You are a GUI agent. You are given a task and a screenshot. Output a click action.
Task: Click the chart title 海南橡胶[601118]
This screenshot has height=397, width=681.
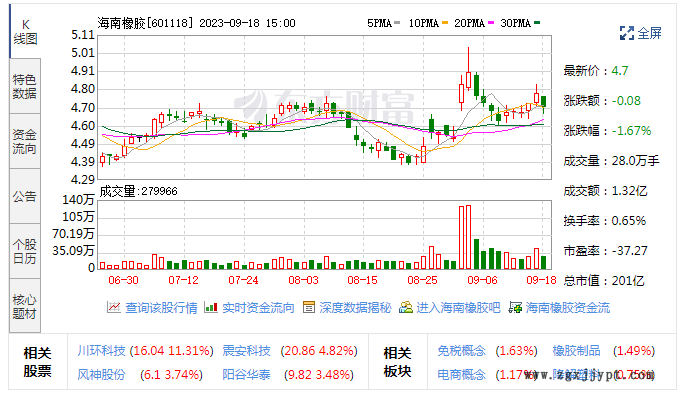point(145,23)
